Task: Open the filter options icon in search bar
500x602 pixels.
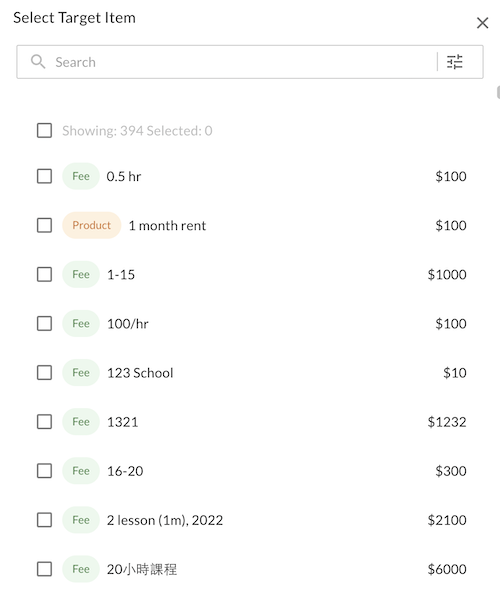Action: (x=455, y=62)
